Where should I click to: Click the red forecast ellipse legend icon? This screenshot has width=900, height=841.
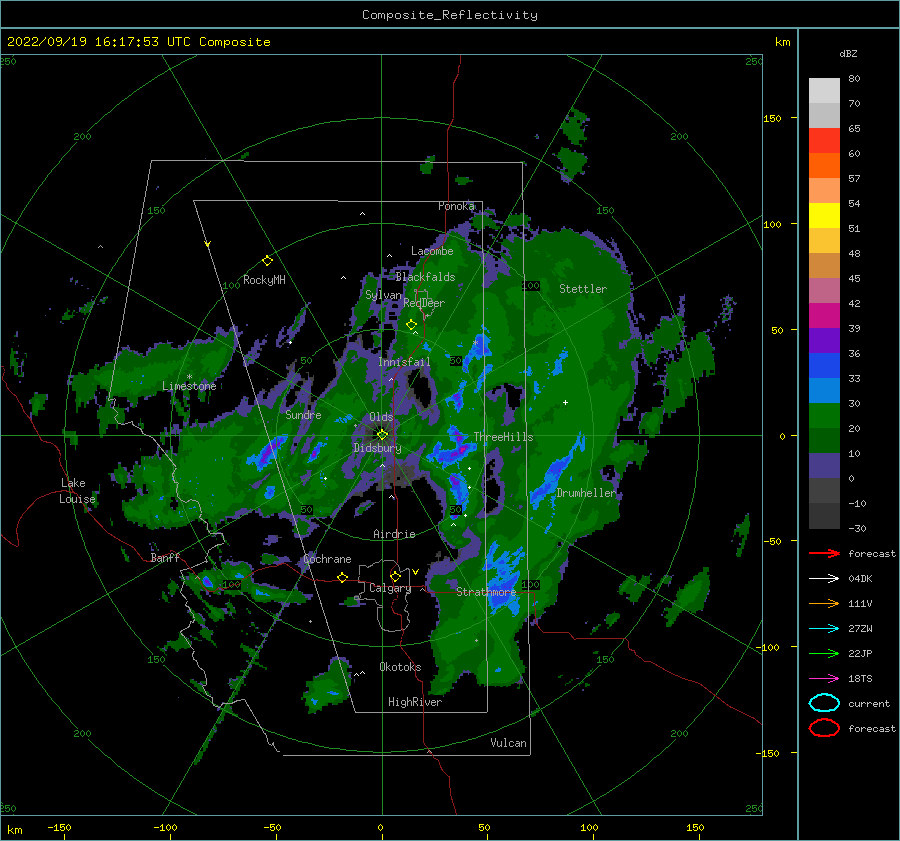824,728
